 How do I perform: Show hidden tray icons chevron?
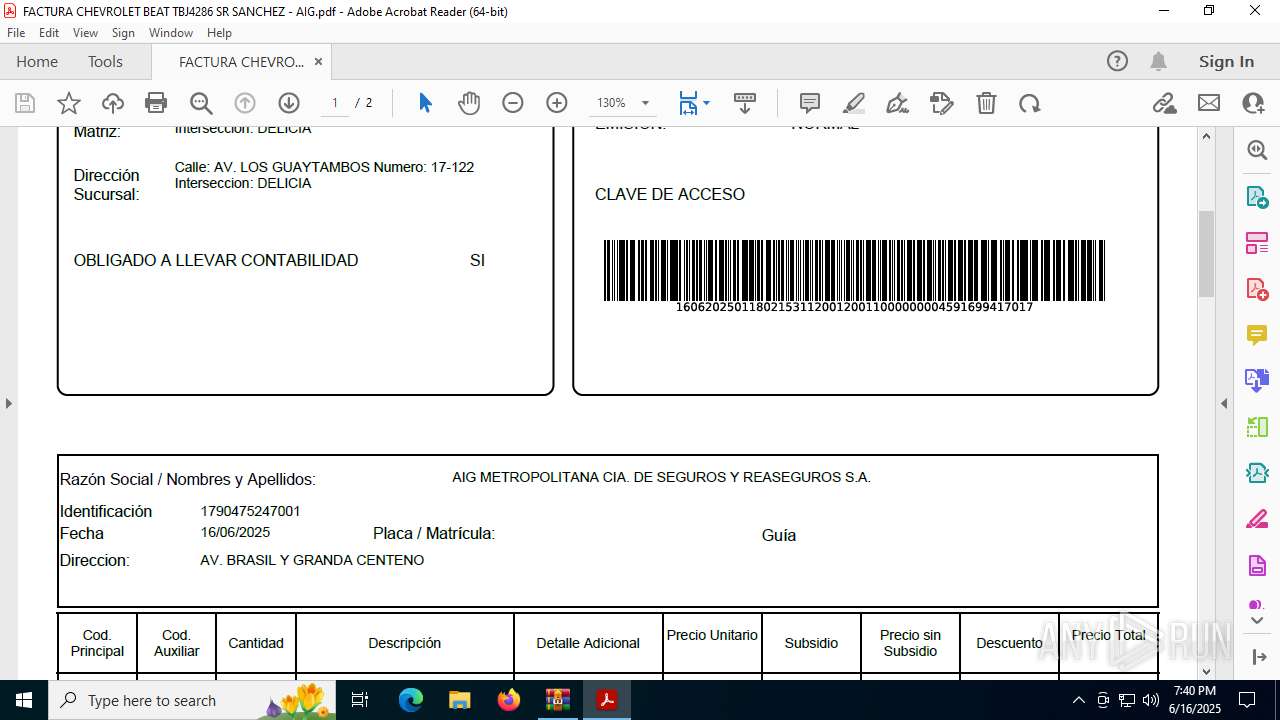point(1078,700)
